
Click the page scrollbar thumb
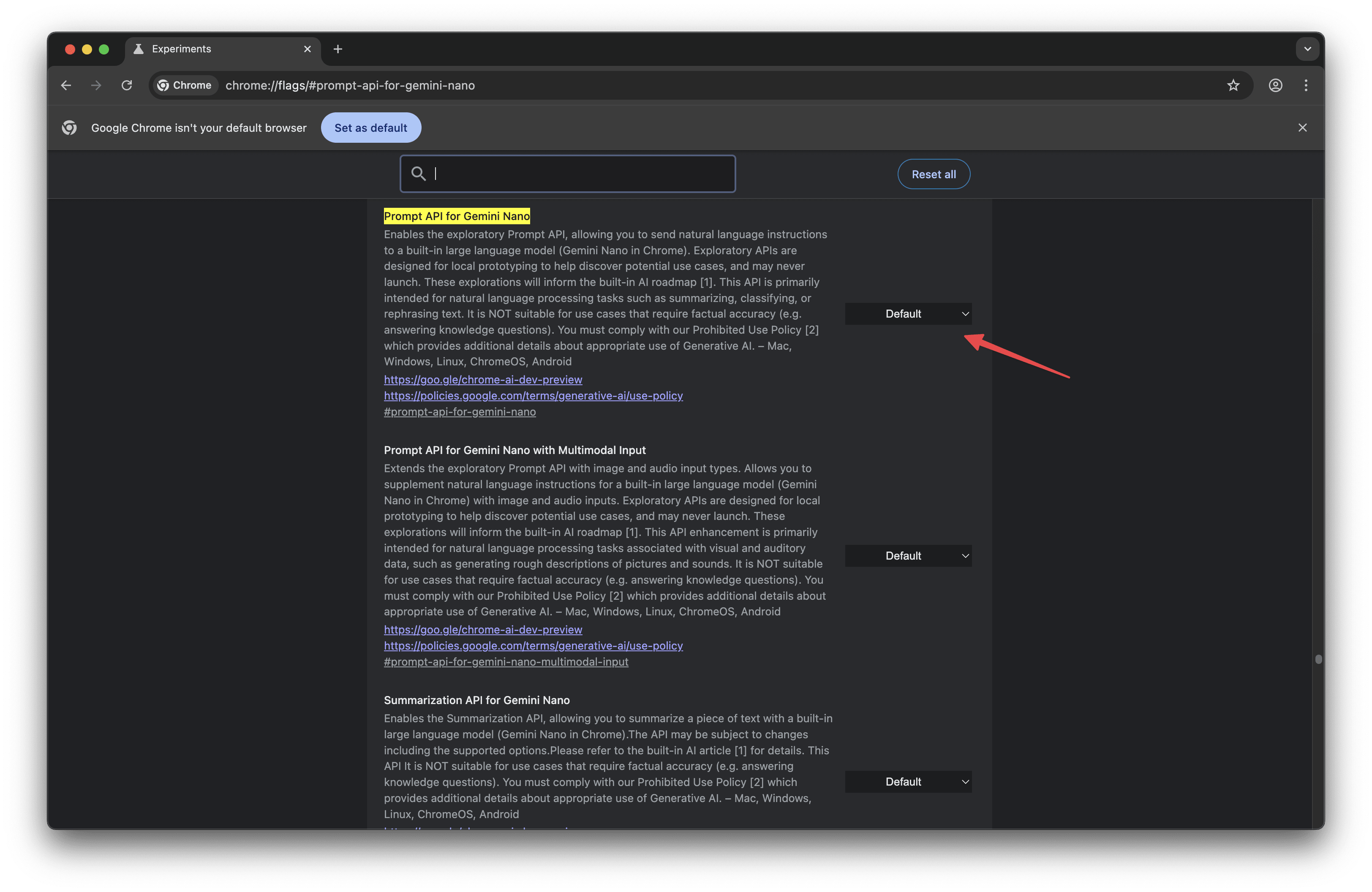1318,658
